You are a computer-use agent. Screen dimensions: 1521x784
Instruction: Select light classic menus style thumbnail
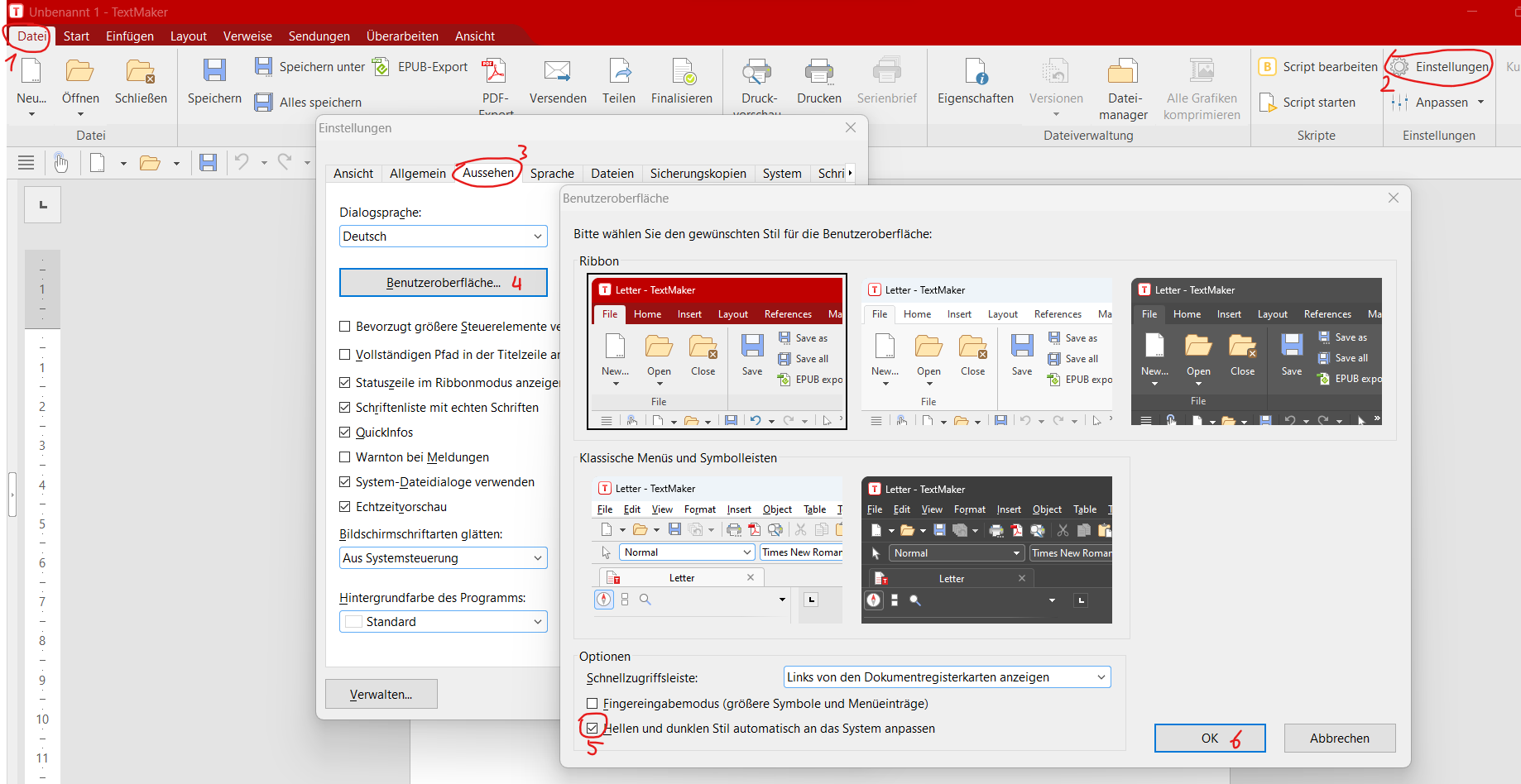717,550
